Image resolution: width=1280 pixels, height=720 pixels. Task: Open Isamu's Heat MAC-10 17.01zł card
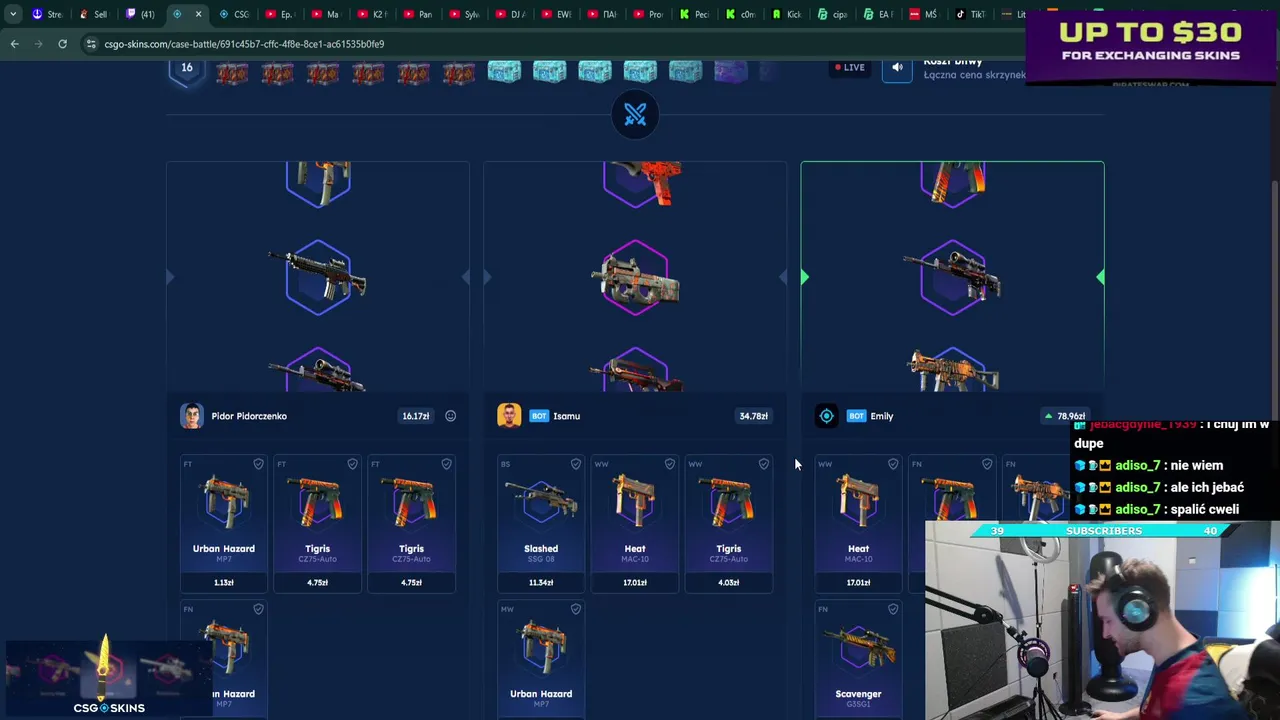(x=635, y=524)
